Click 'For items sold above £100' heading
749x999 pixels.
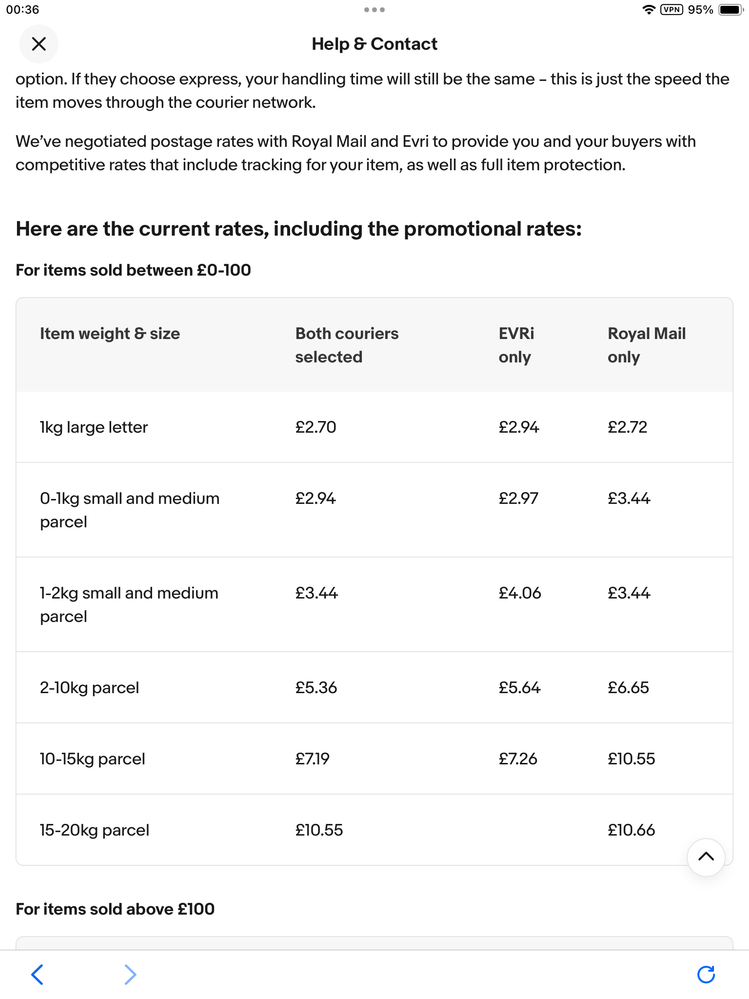tap(115, 909)
